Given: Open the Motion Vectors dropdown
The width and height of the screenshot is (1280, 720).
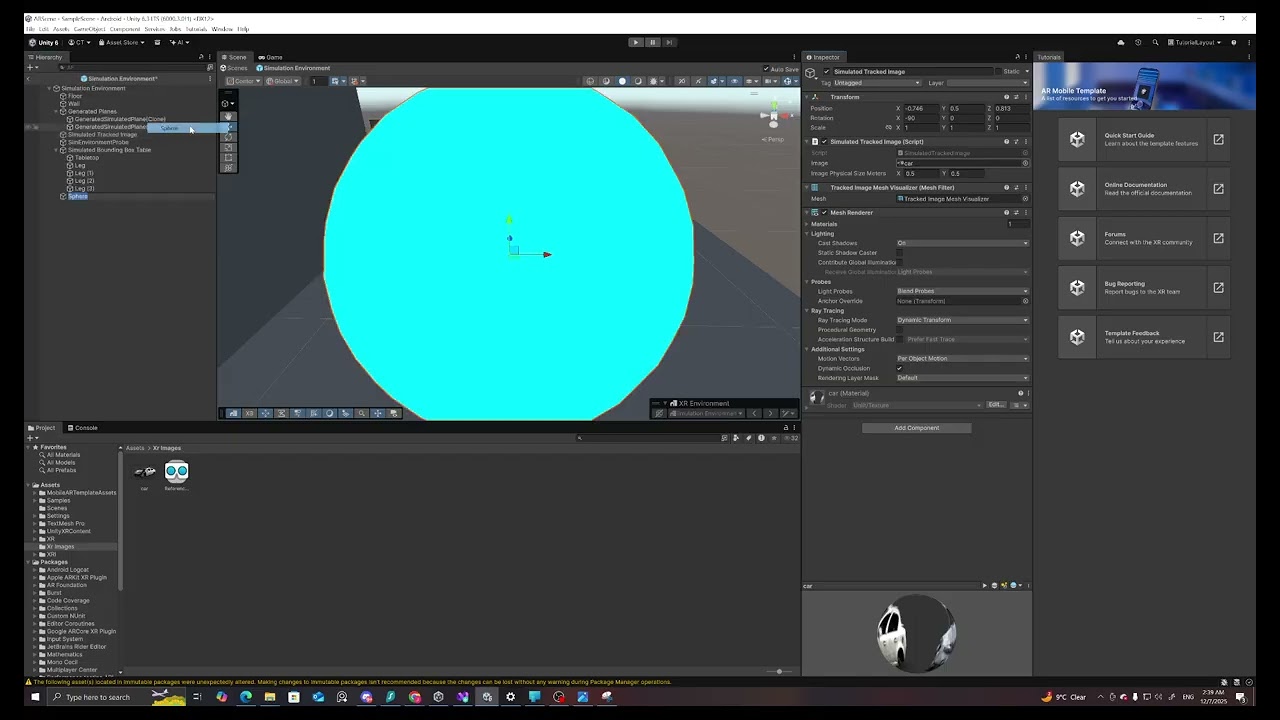Looking at the screenshot, I should (x=962, y=358).
